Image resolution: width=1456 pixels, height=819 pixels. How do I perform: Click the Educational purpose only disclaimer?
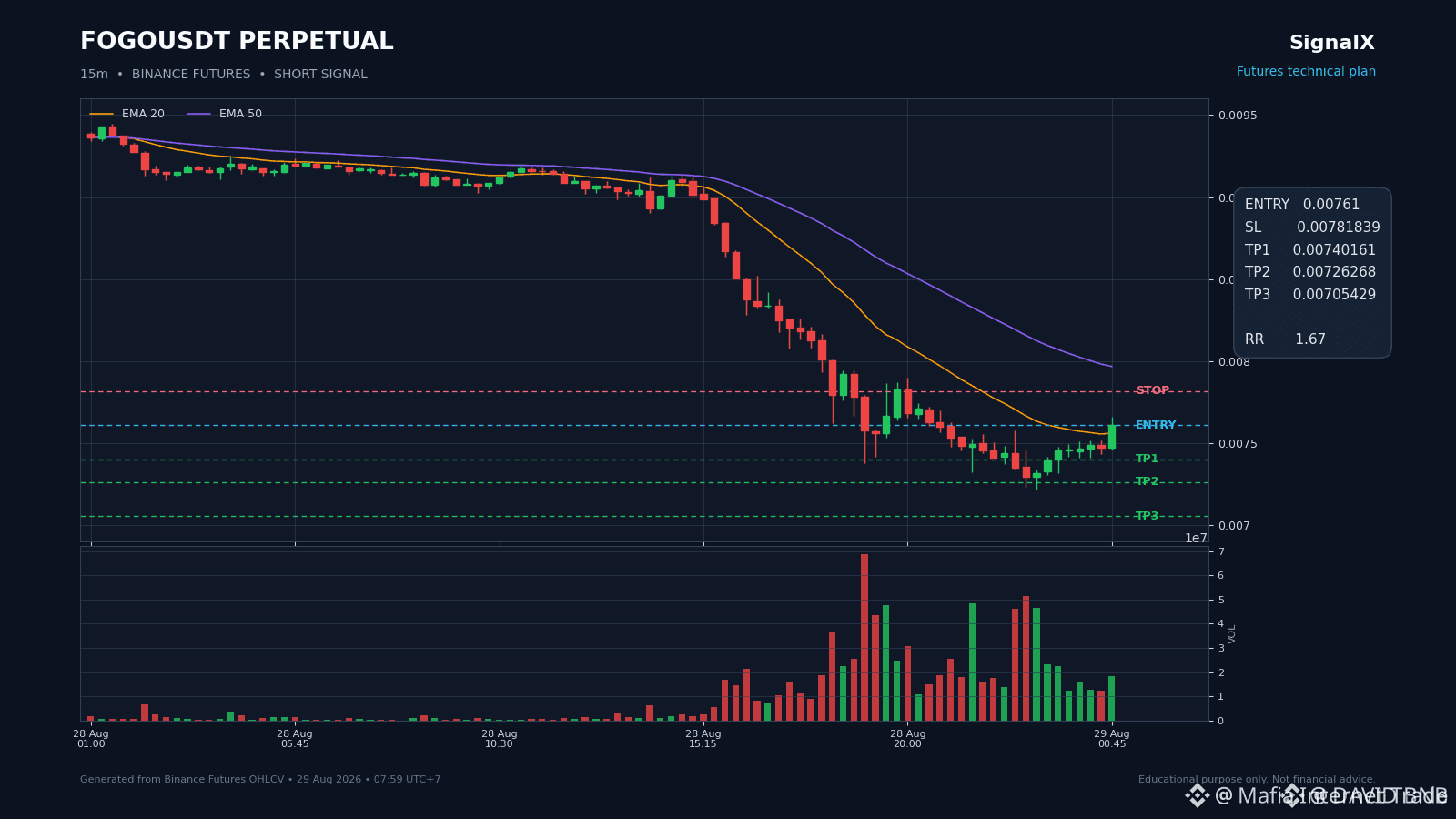tap(1257, 780)
